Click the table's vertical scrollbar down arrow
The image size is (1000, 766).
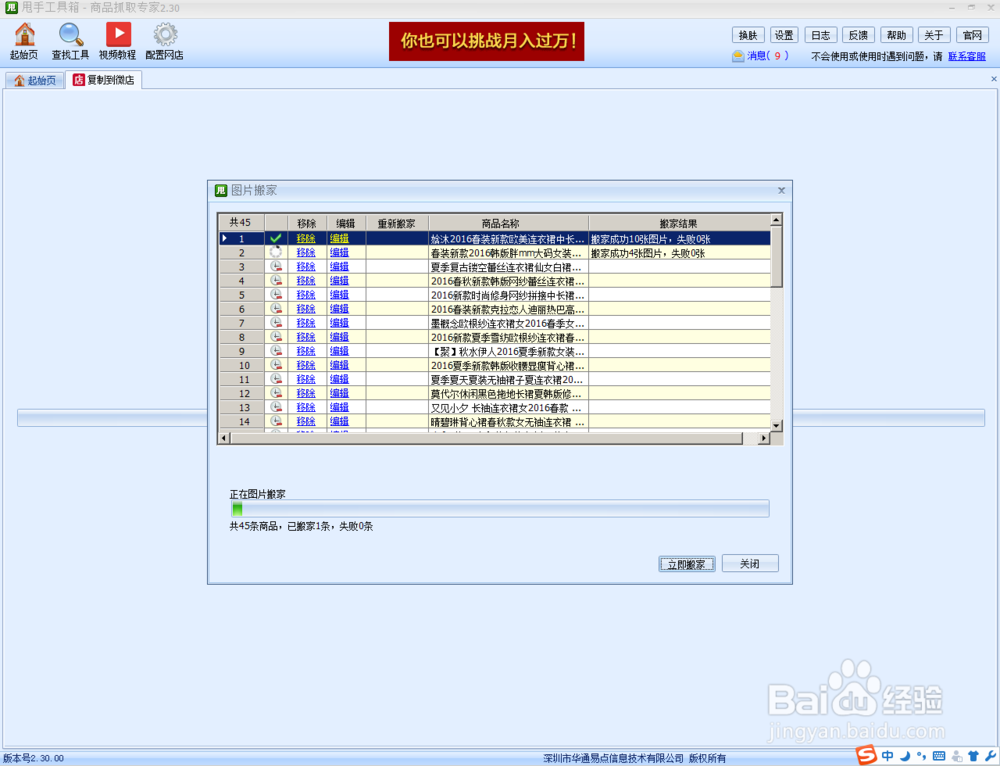pyautogui.click(x=778, y=426)
